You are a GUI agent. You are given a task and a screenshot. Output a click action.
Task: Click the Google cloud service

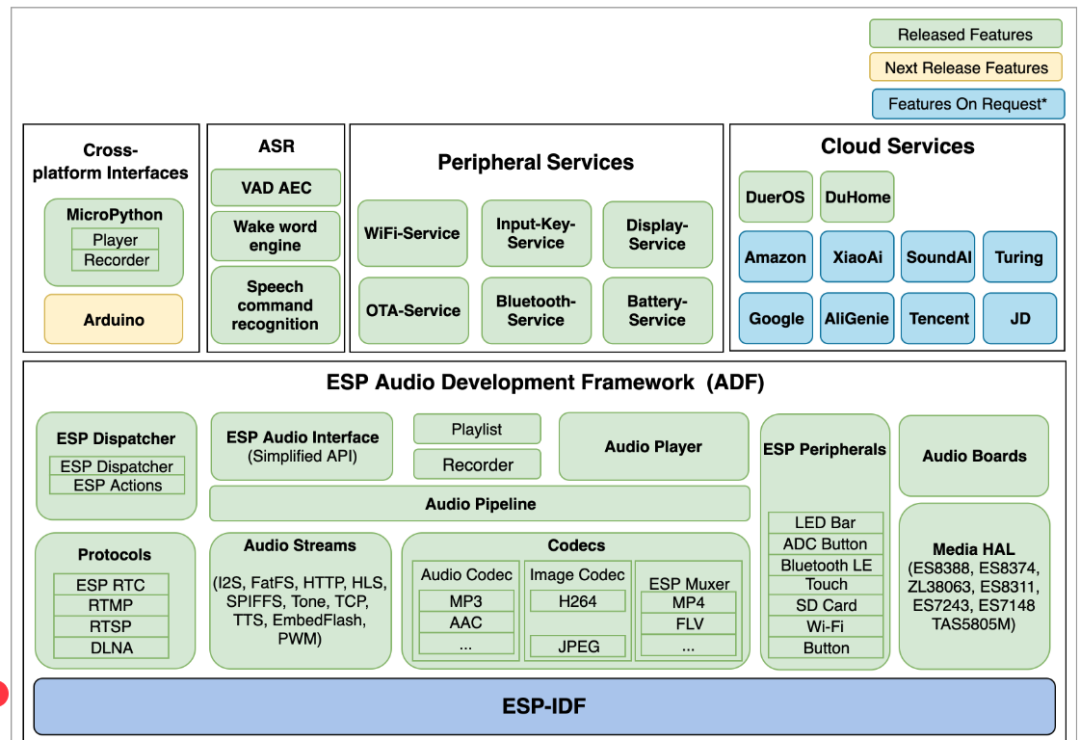(x=776, y=318)
